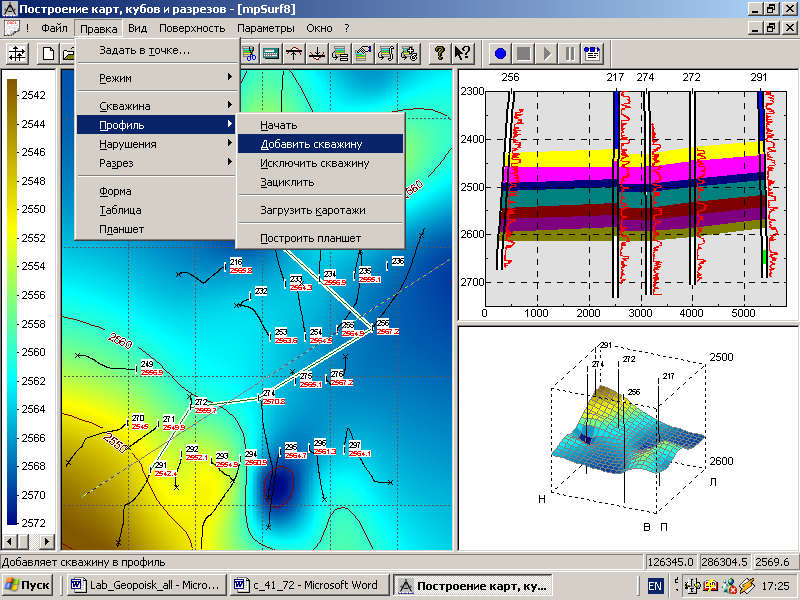This screenshot has height=600, width=800.
Task: Click the pause button in toolbar
Action: point(569,54)
